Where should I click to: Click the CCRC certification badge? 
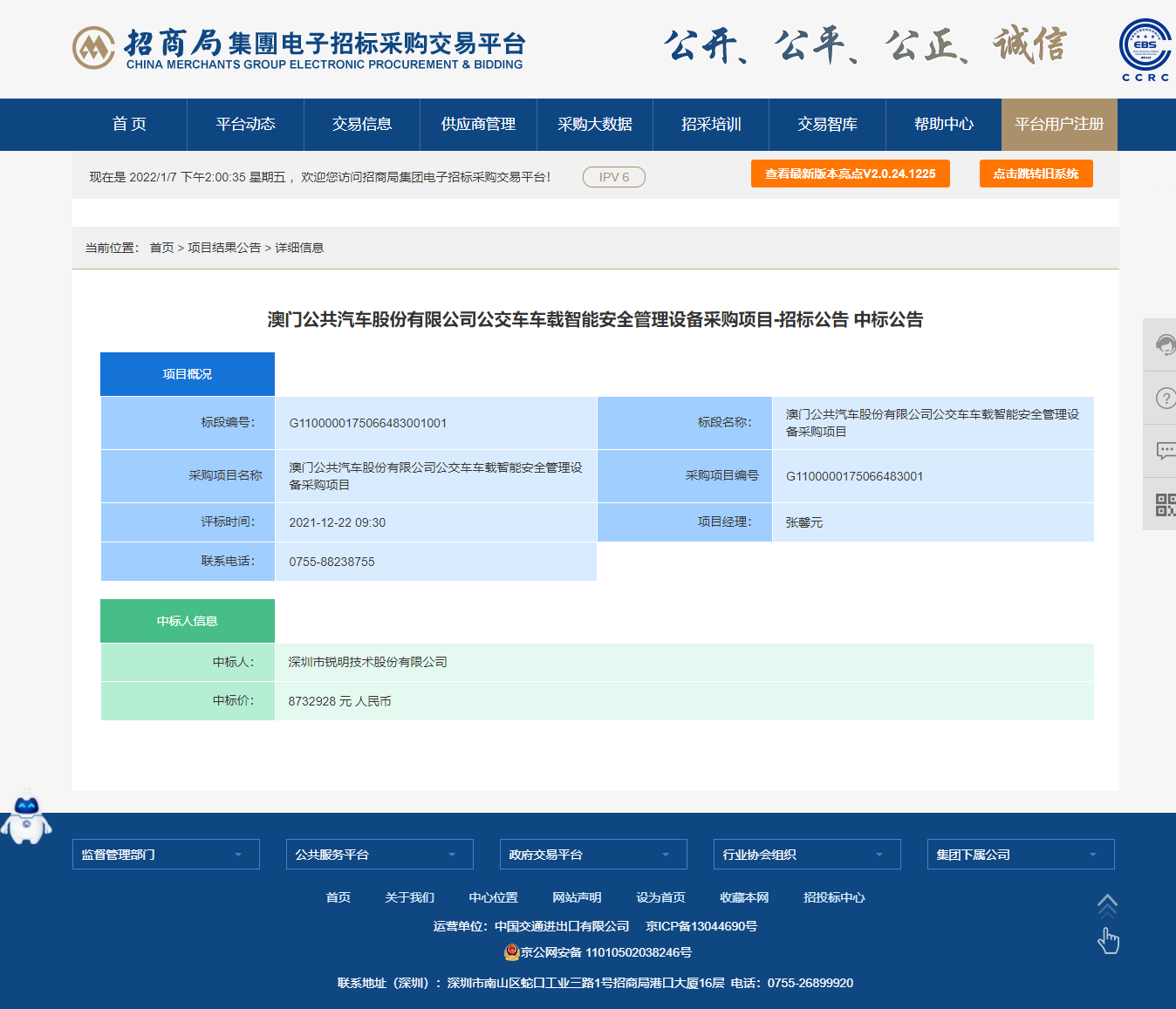(x=1145, y=50)
